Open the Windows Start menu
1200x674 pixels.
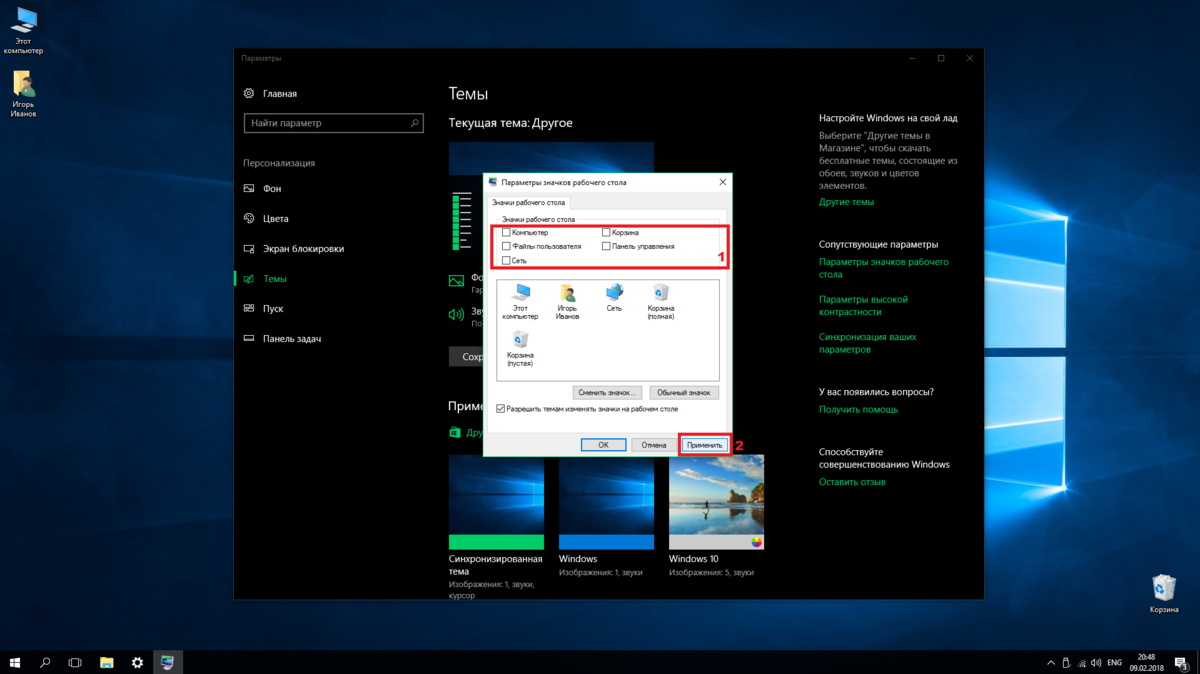click(x=15, y=662)
